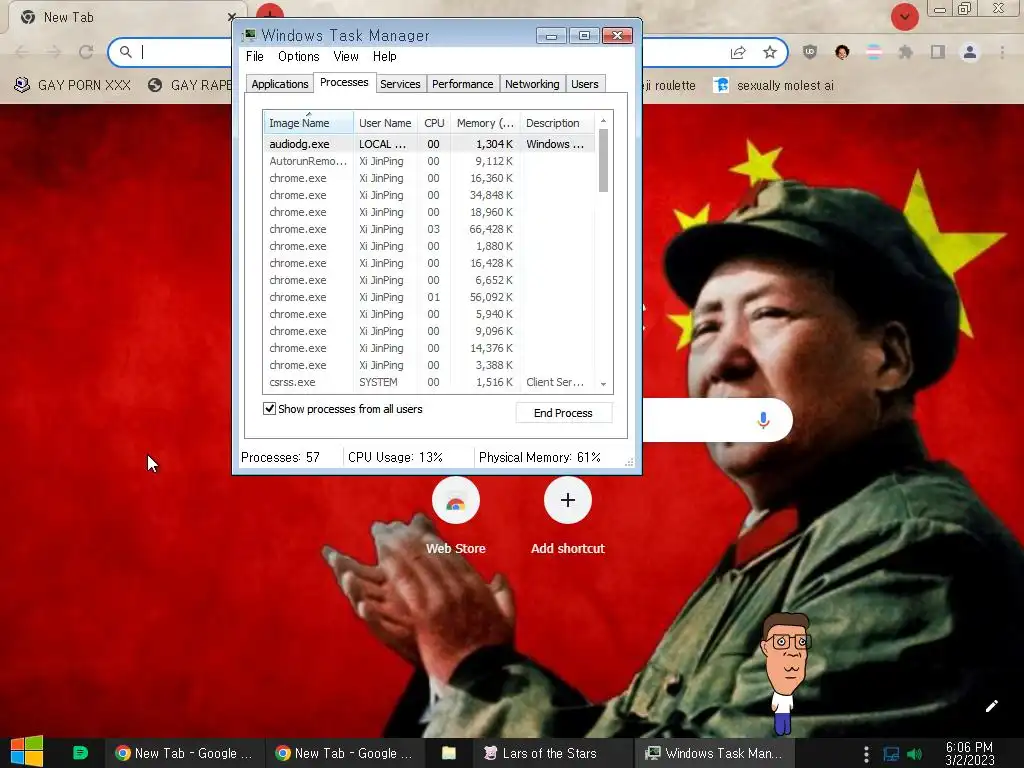Bookmark this tab with the star icon
This screenshot has height=768, width=1024.
770,52
